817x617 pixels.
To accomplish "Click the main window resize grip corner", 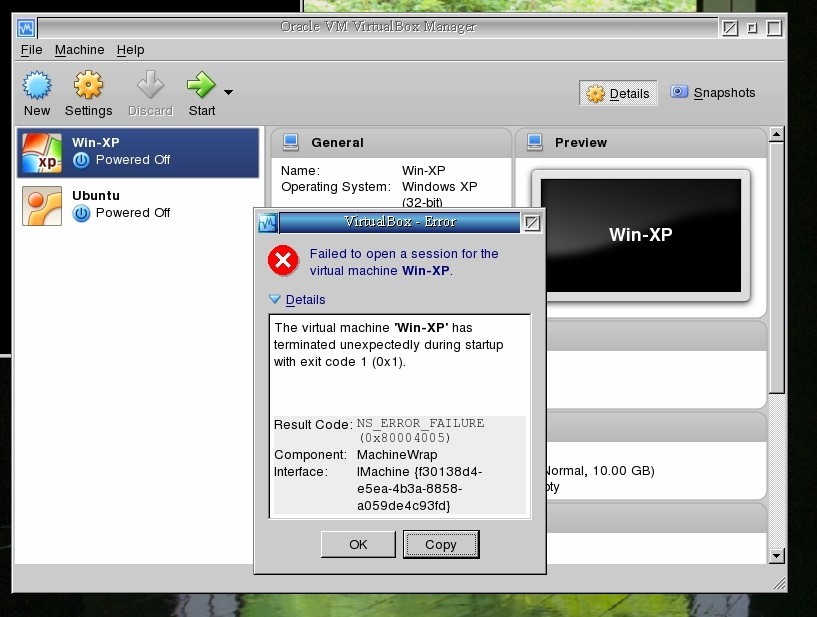I will pyautogui.click(x=778, y=584).
